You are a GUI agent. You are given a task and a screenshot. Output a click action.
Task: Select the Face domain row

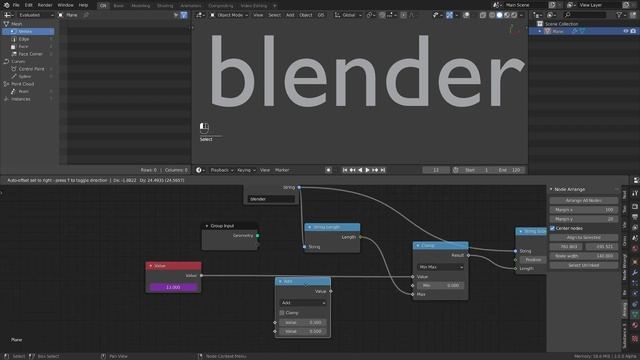28,47
